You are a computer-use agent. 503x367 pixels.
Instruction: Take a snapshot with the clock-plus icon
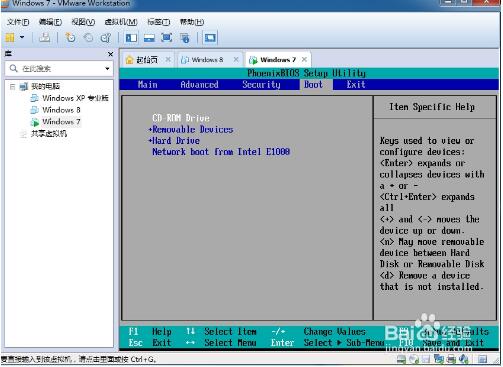click(x=70, y=37)
